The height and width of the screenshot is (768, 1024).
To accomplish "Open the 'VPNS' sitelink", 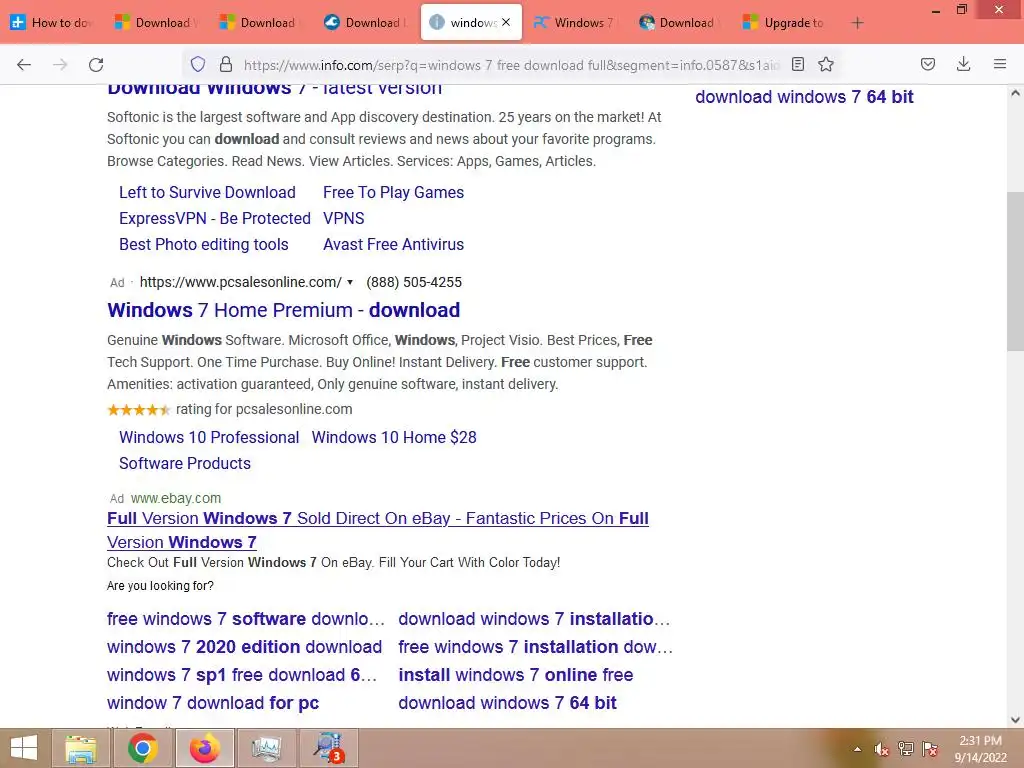I will [344, 219].
